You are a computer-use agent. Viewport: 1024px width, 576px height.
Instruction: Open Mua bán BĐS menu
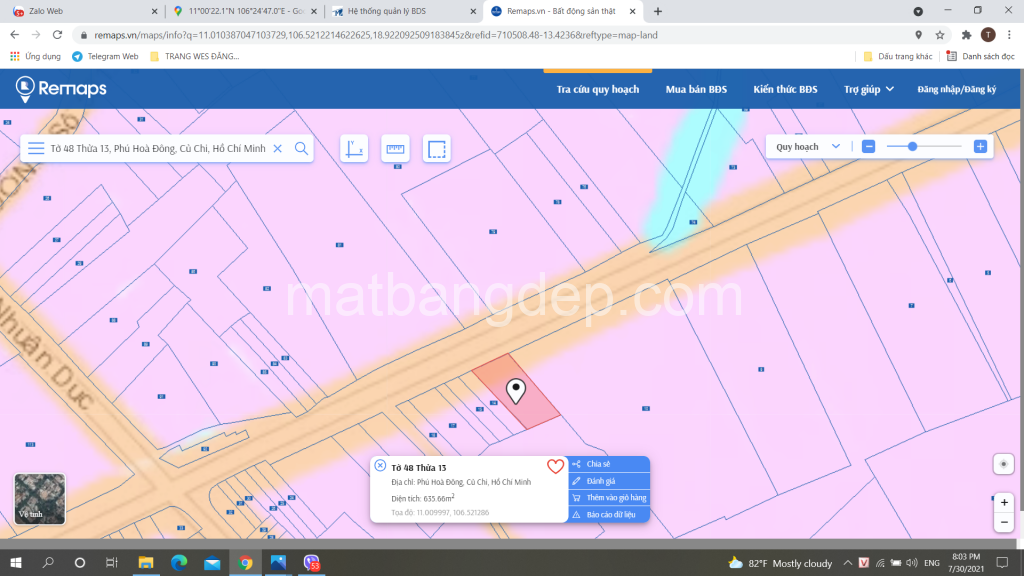[696, 89]
